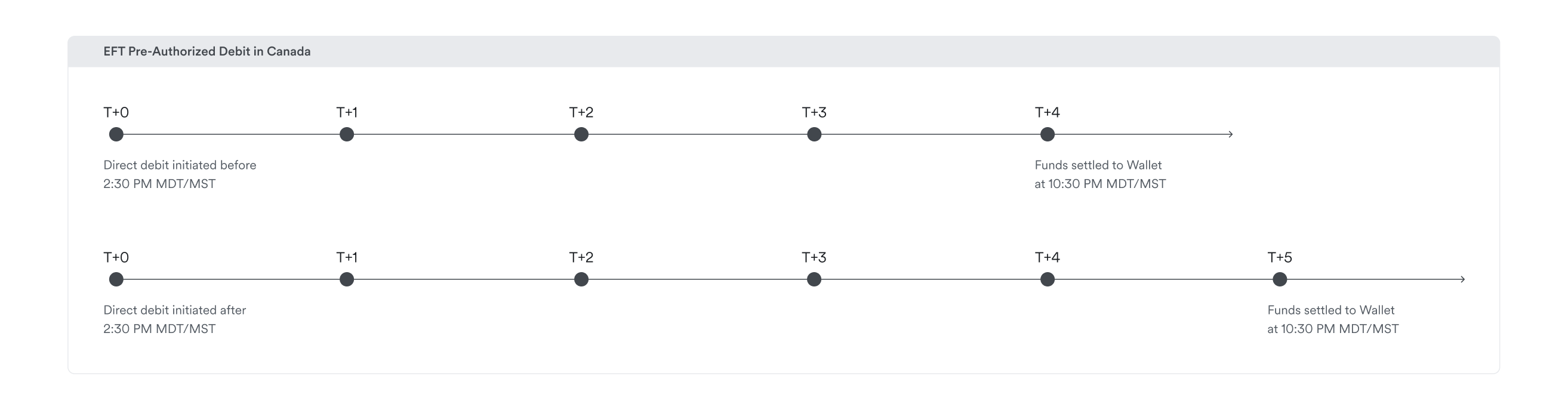Click the T+2 dot on the lower timeline
The width and height of the screenshot is (1568, 410).
[581, 279]
